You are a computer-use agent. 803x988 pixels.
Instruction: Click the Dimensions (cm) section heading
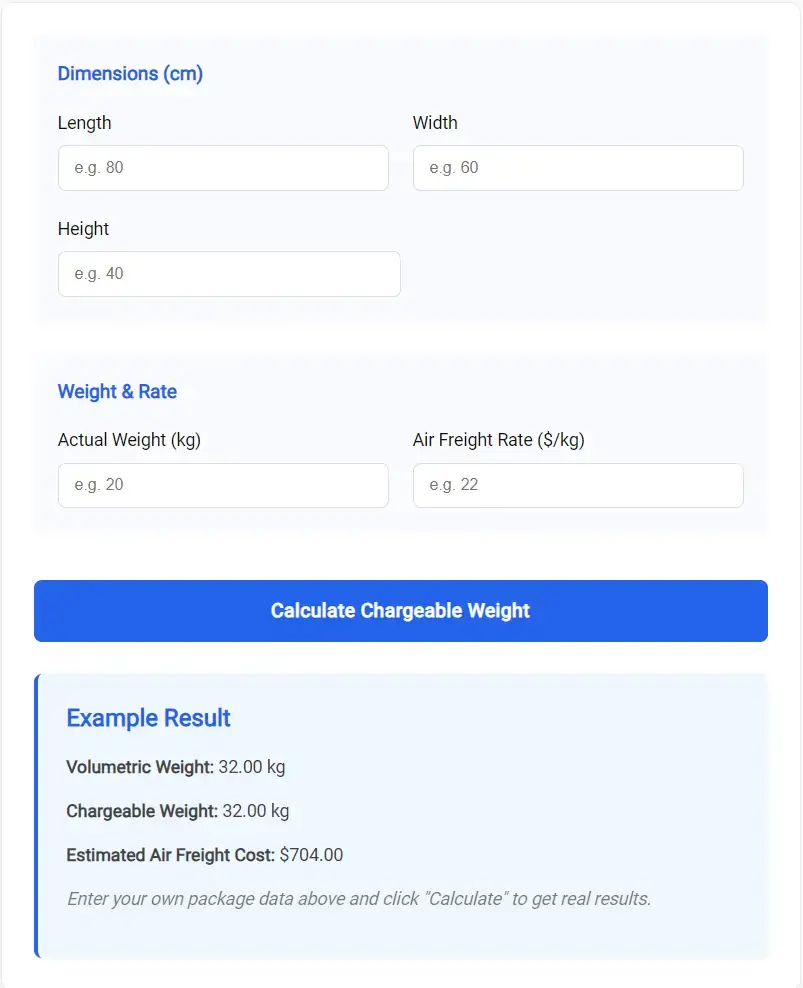tap(130, 73)
